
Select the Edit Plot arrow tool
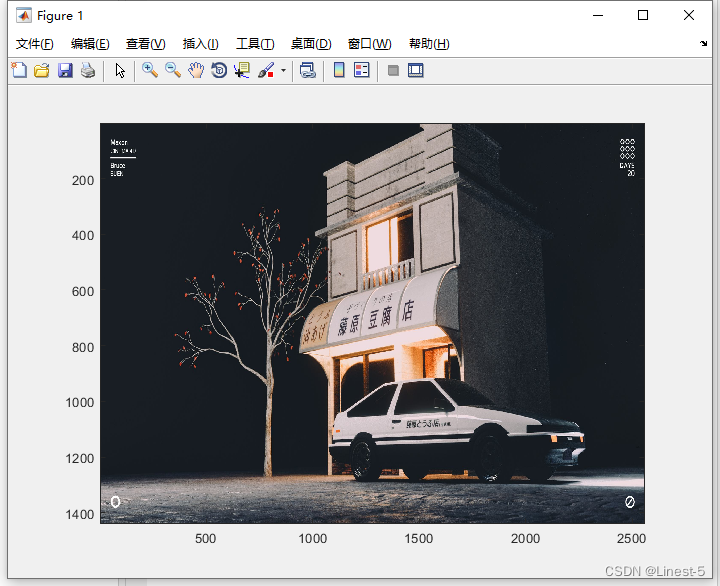click(x=120, y=70)
